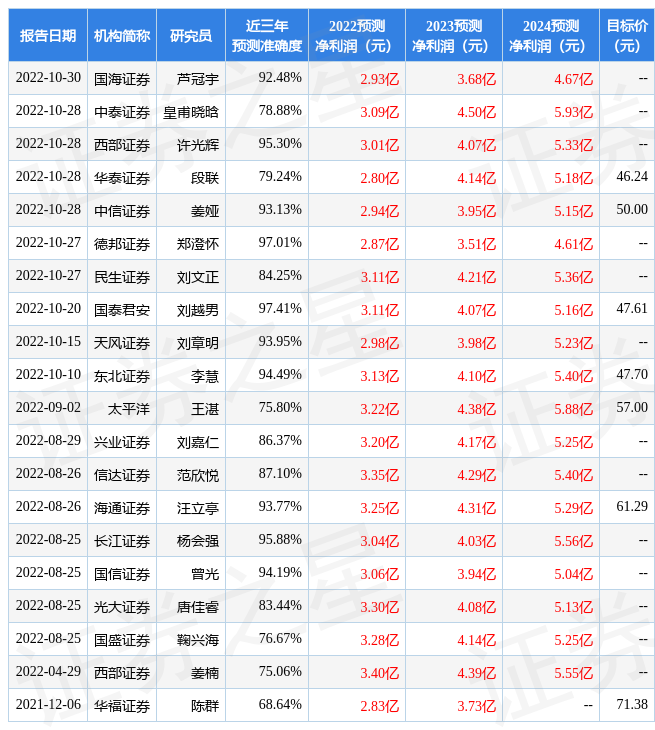The height and width of the screenshot is (730, 655).
Task: Click the 92.48% accuracy value
Action: coord(280,78)
